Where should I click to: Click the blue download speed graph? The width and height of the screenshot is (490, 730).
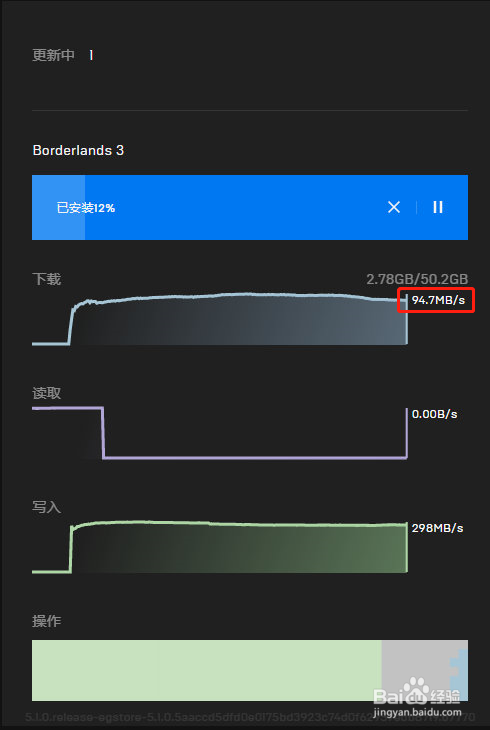(x=220, y=319)
